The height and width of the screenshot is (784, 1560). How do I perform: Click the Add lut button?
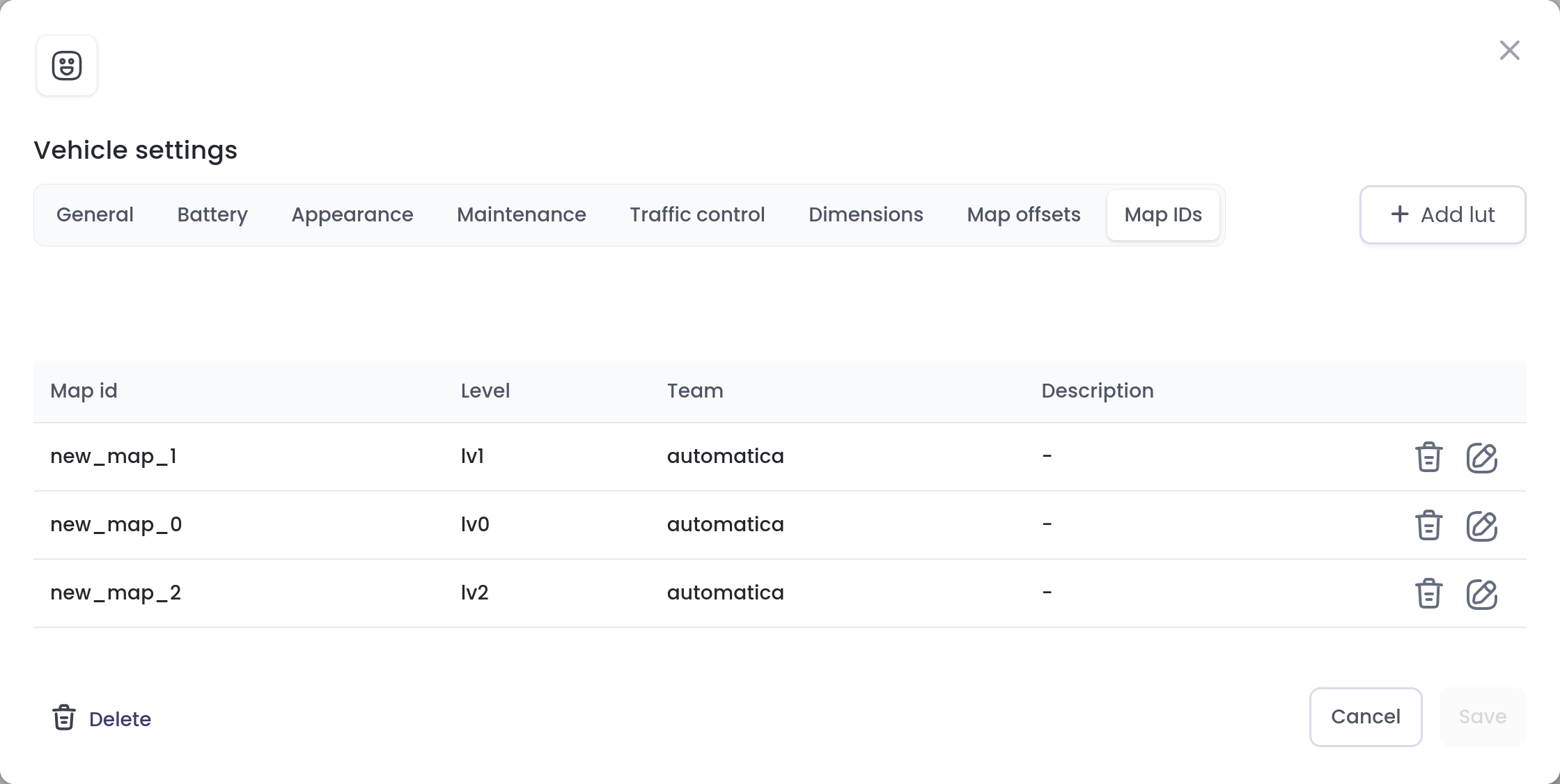pos(1442,214)
